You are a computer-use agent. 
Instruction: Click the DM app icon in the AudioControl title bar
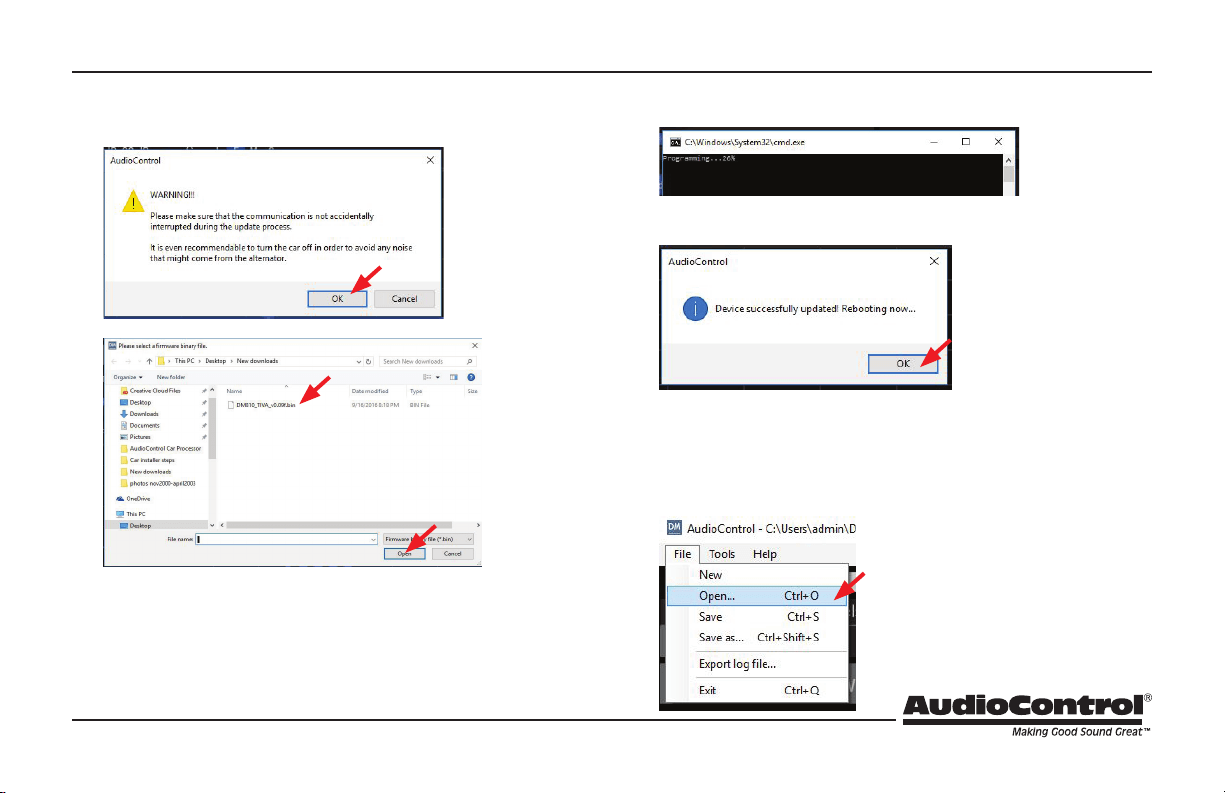674,527
